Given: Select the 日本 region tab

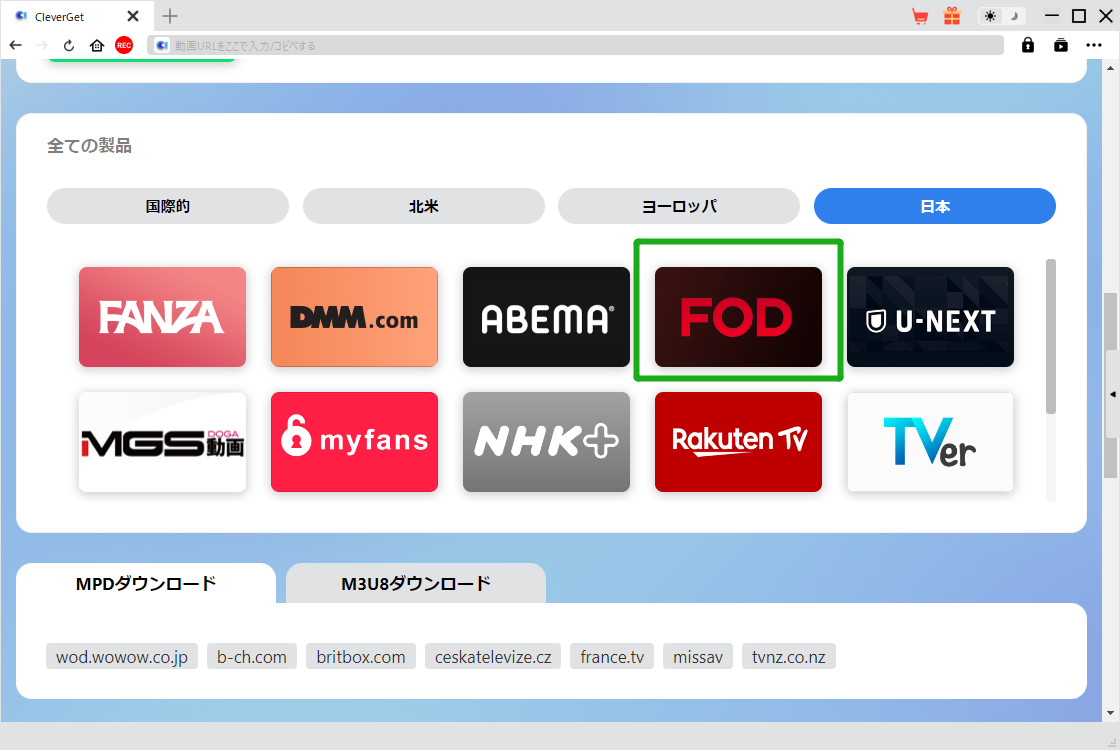Looking at the screenshot, I should pos(934,206).
